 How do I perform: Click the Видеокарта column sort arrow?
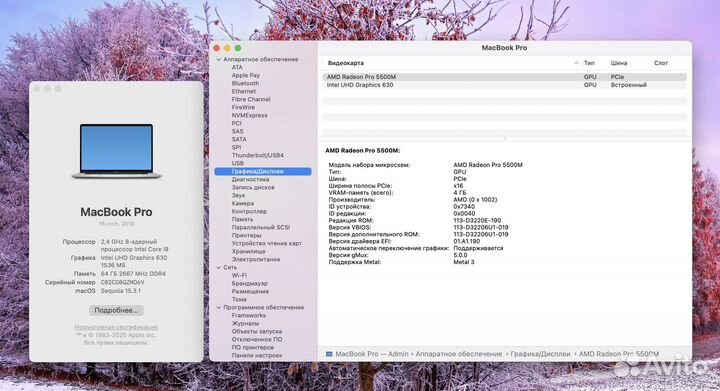pyautogui.click(x=576, y=63)
